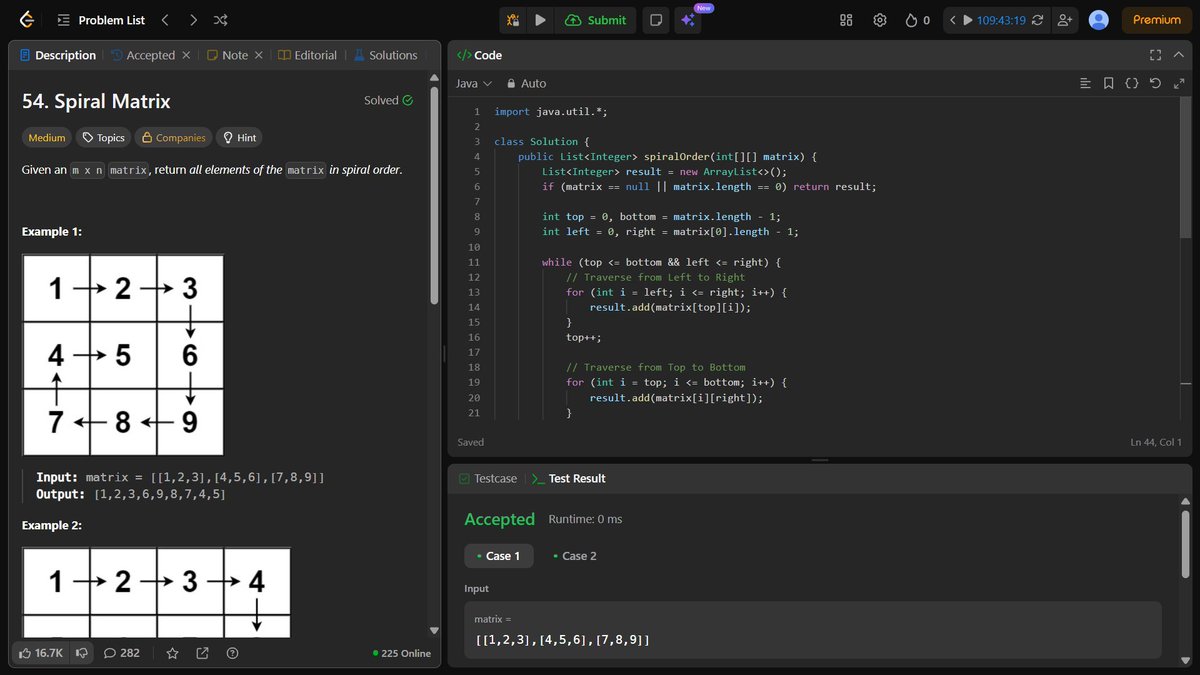Start the timer play button
This screenshot has height=675, width=1200.
click(967, 20)
